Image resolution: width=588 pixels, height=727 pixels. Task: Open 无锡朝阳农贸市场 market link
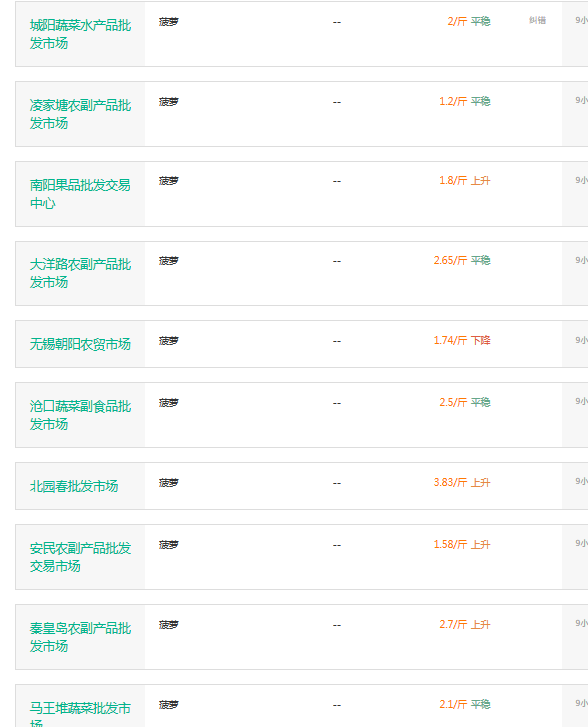click(x=80, y=344)
